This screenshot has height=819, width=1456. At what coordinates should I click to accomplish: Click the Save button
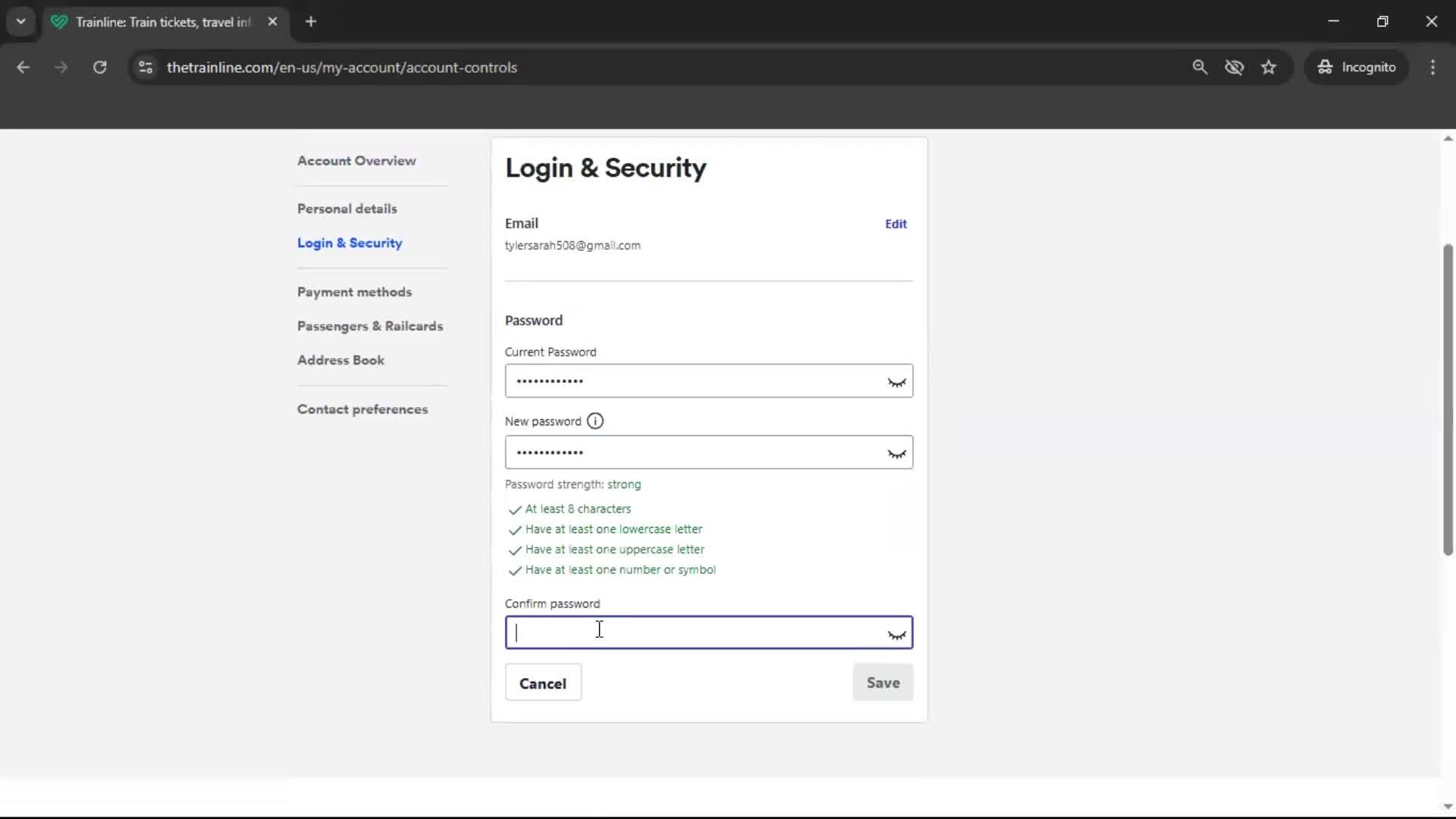pyautogui.click(x=883, y=682)
